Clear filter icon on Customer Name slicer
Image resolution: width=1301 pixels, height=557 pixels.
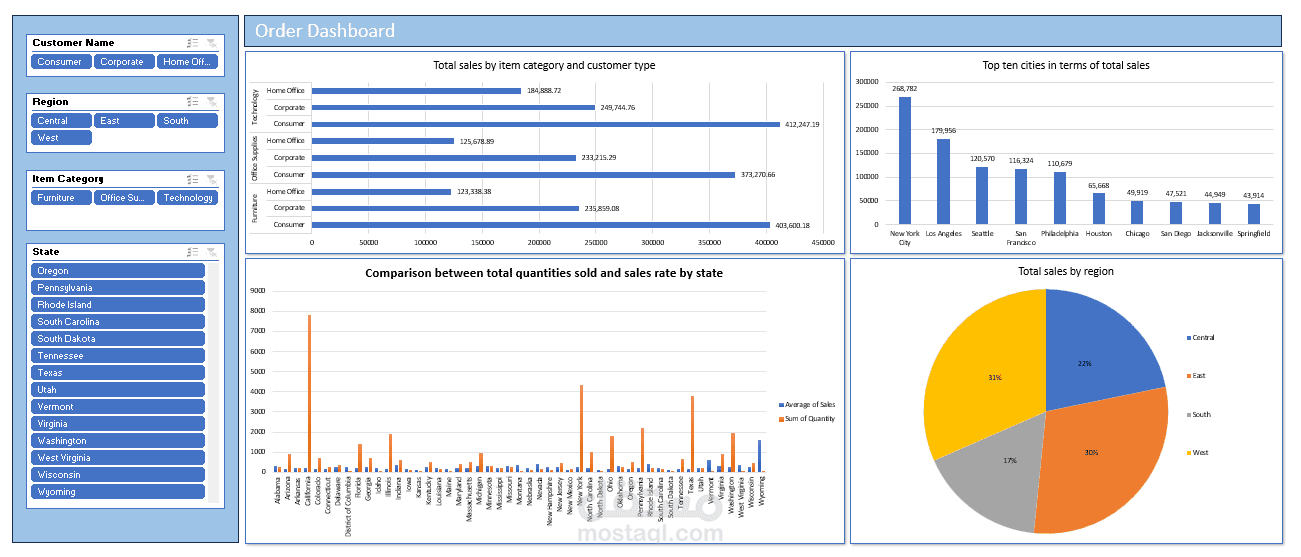click(x=211, y=43)
